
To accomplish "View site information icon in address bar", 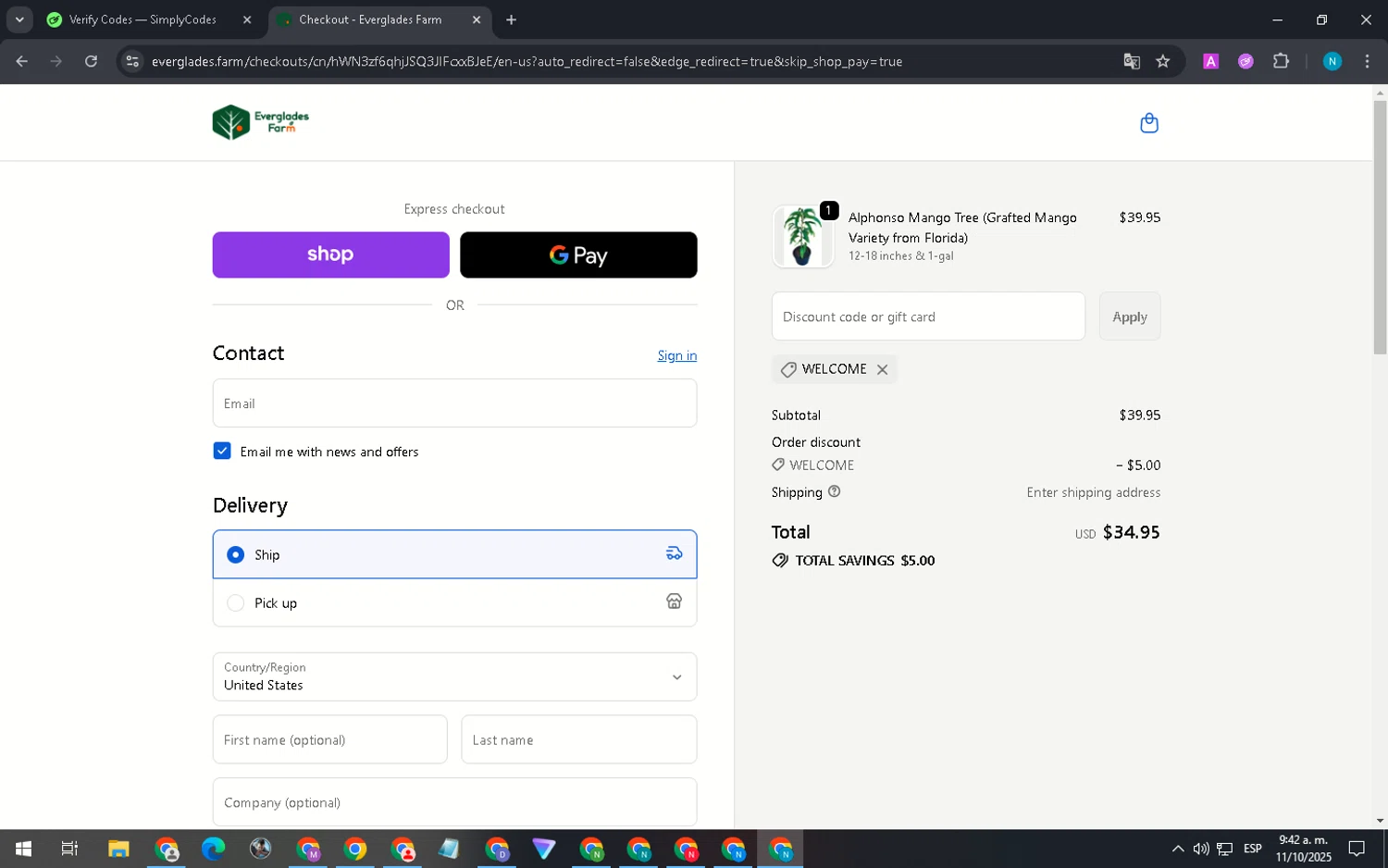I will 132,61.
